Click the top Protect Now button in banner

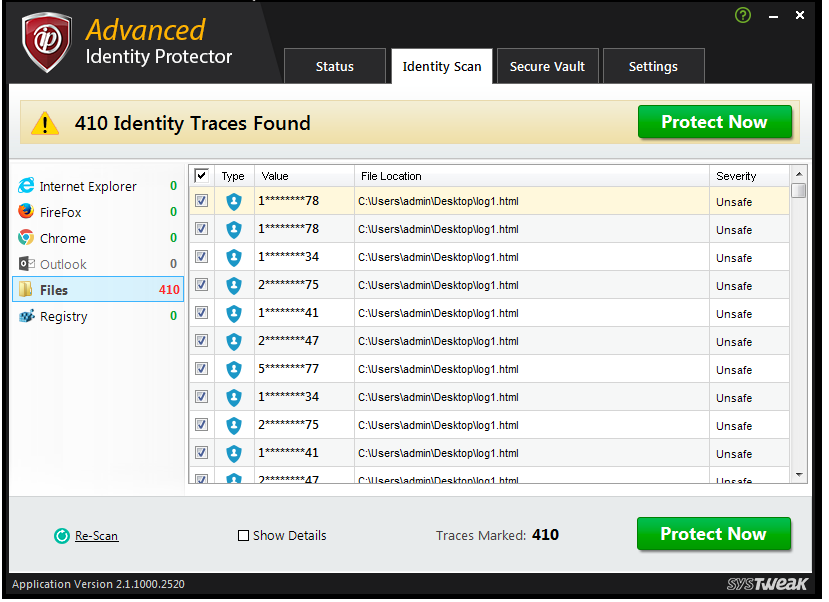[714, 122]
